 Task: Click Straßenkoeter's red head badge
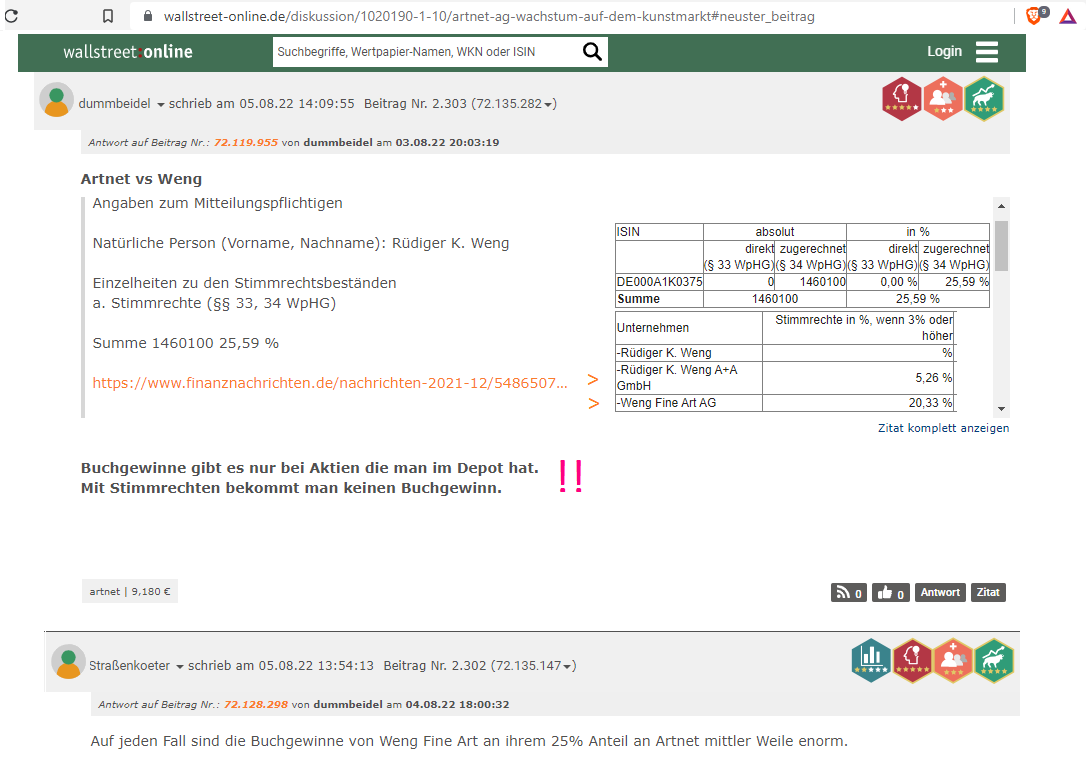(912, 660)
